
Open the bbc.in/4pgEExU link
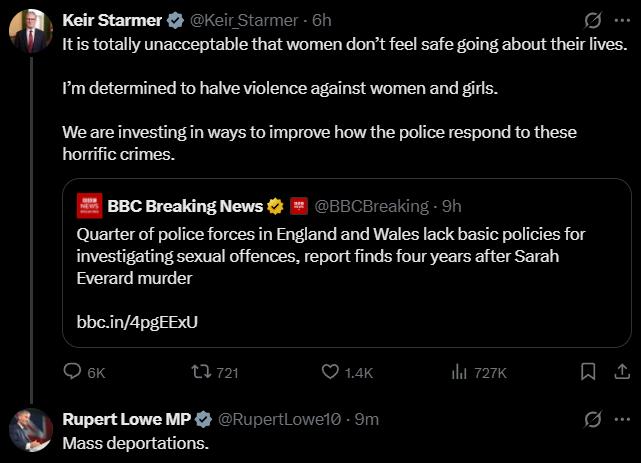click(137, 322)
